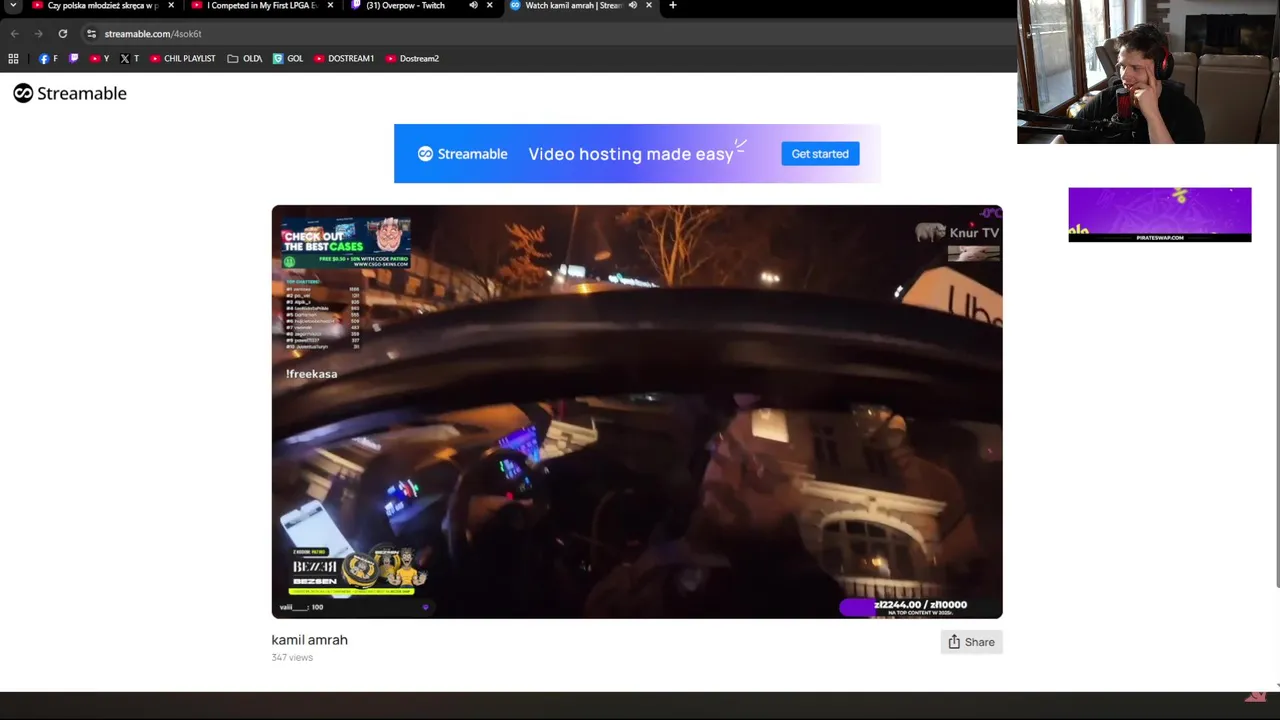
Task: Open the bookmarks apps grid icon
Action: pyautogui.click(x=13, y=59)
